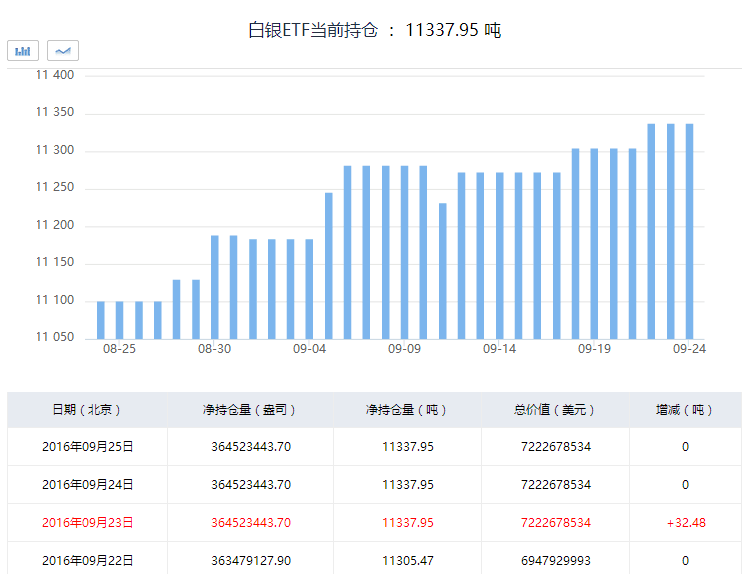Click x-axis label 08-30
743x574 pixels.
(x=214, y=349)
